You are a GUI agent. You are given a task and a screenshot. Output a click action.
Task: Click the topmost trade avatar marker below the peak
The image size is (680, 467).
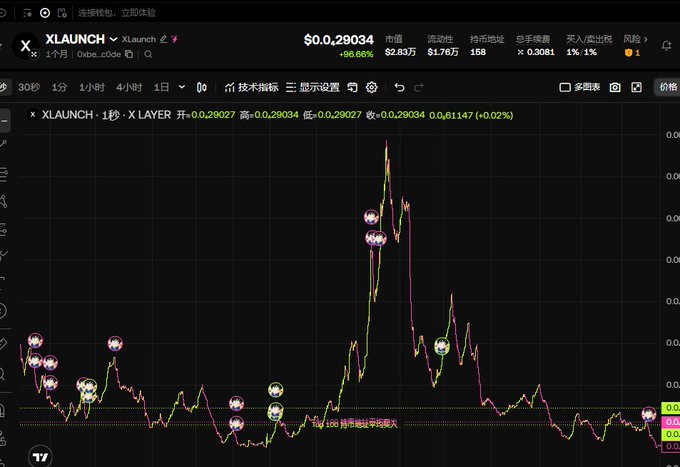point(371,217)
